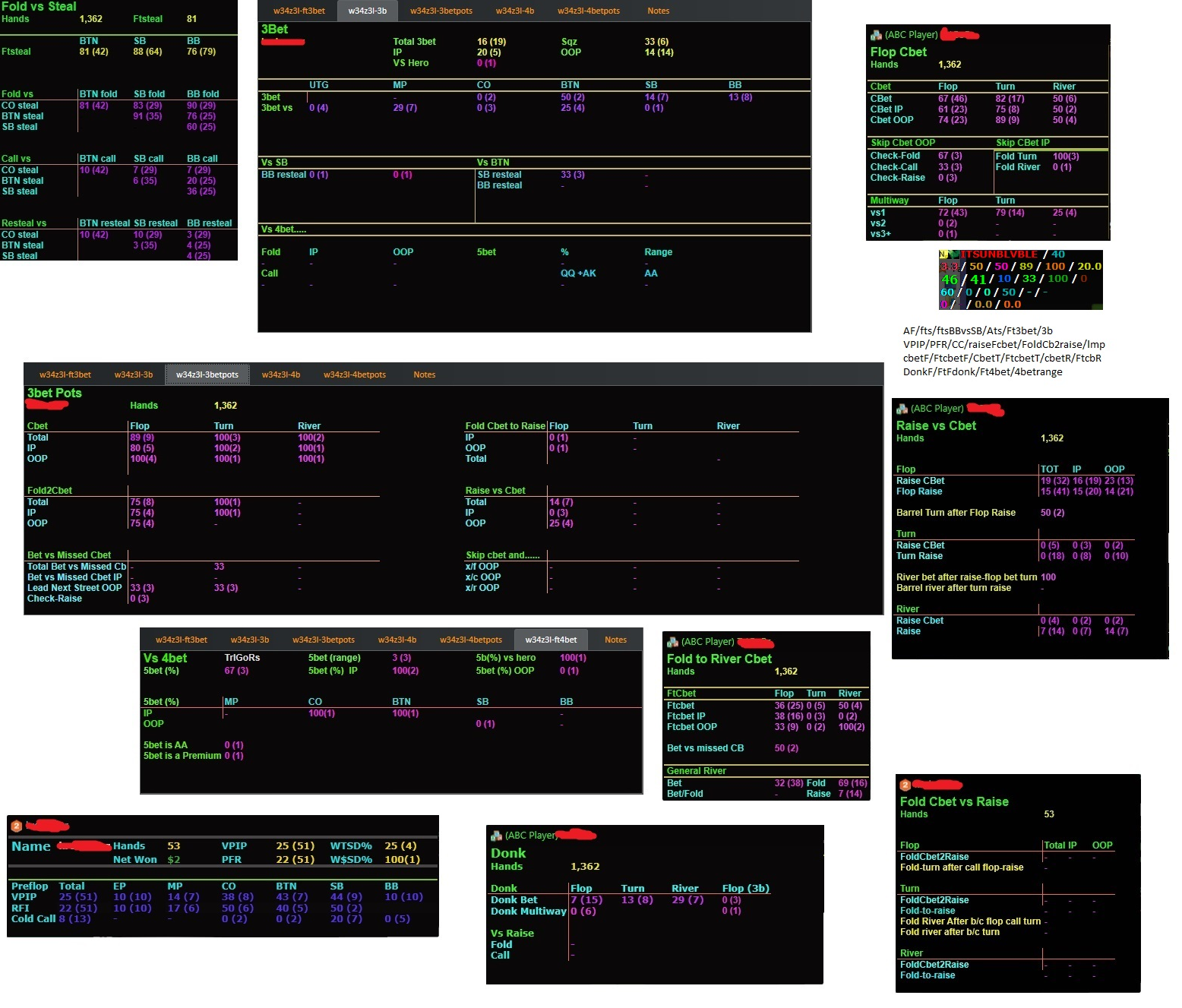This screenshot has width=1182, height=1008.
Task: Open Notes tab in the 3Bet panel
Action: [x=659, y=11]
